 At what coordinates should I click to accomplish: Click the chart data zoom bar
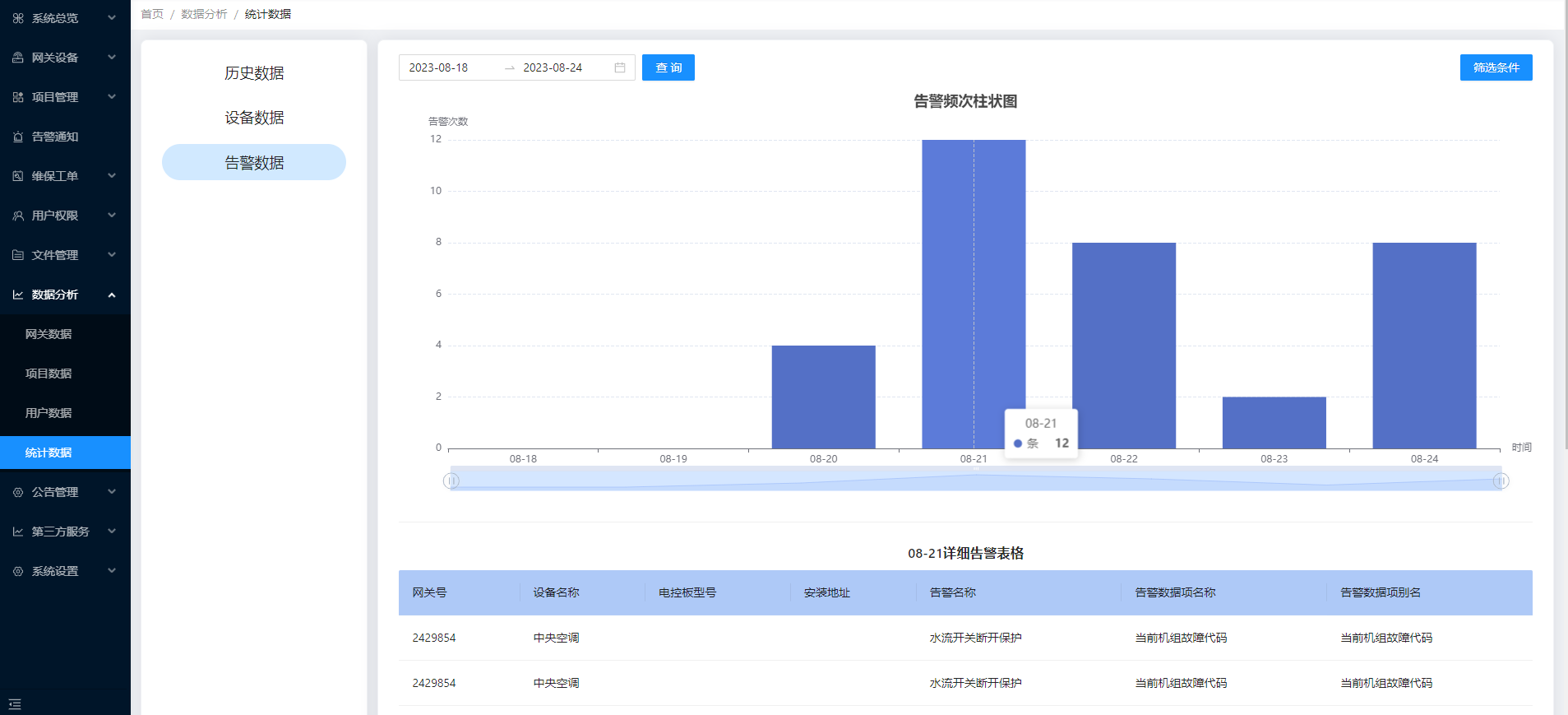(x=976, y=479)
